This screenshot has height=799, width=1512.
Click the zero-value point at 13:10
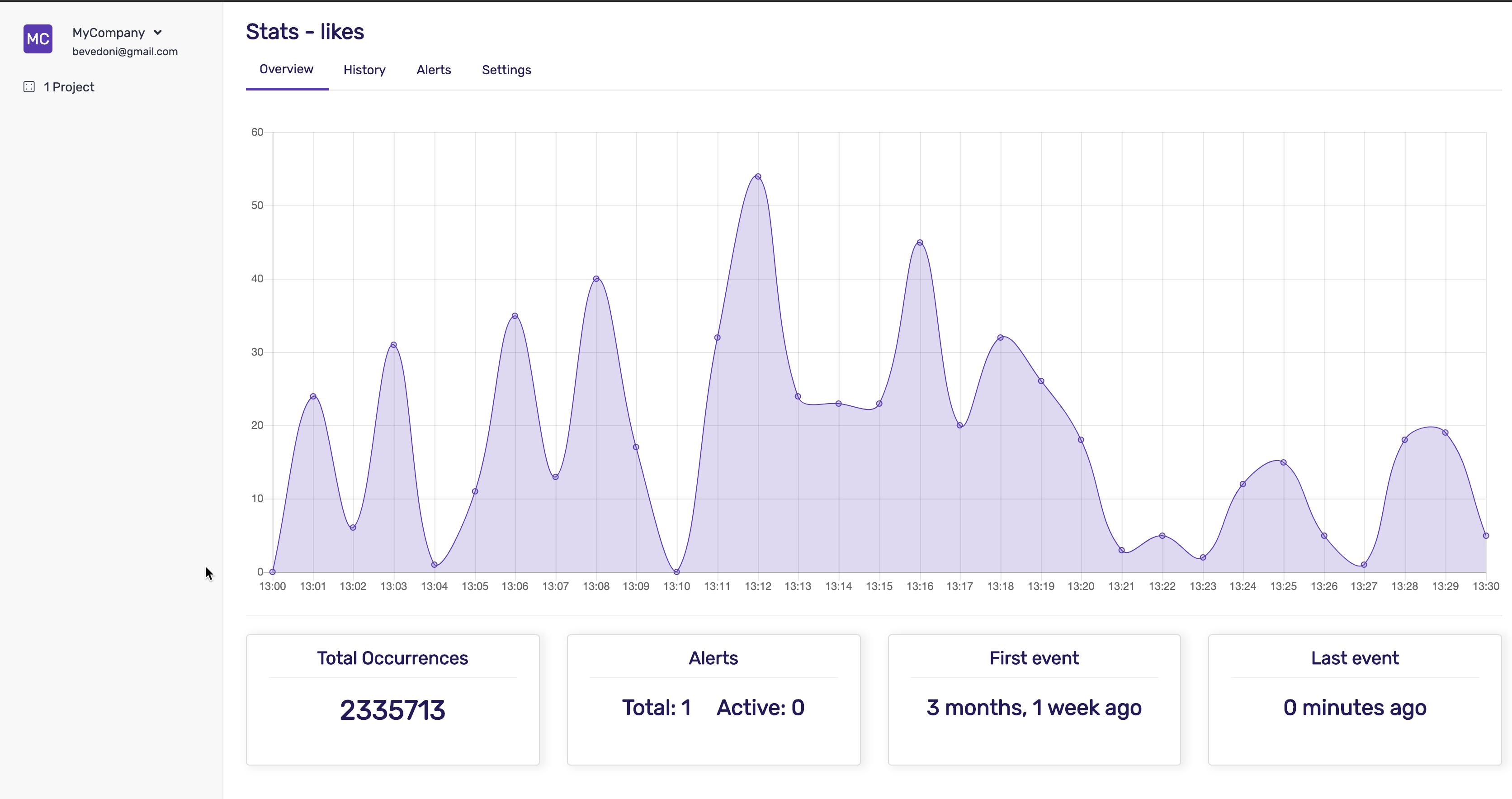click(x=677, y=571)
